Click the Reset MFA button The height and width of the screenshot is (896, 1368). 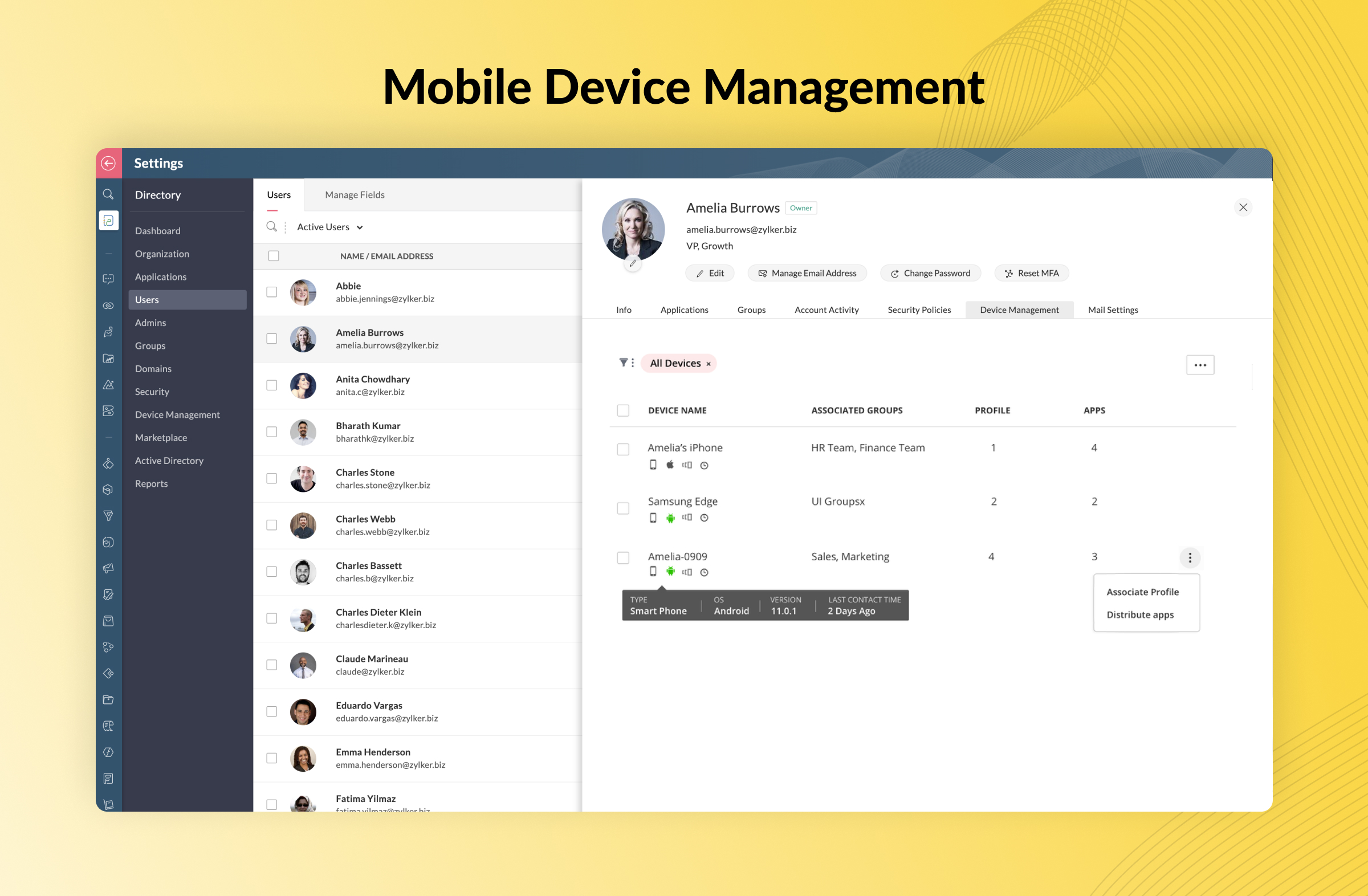coord(1032,274)
